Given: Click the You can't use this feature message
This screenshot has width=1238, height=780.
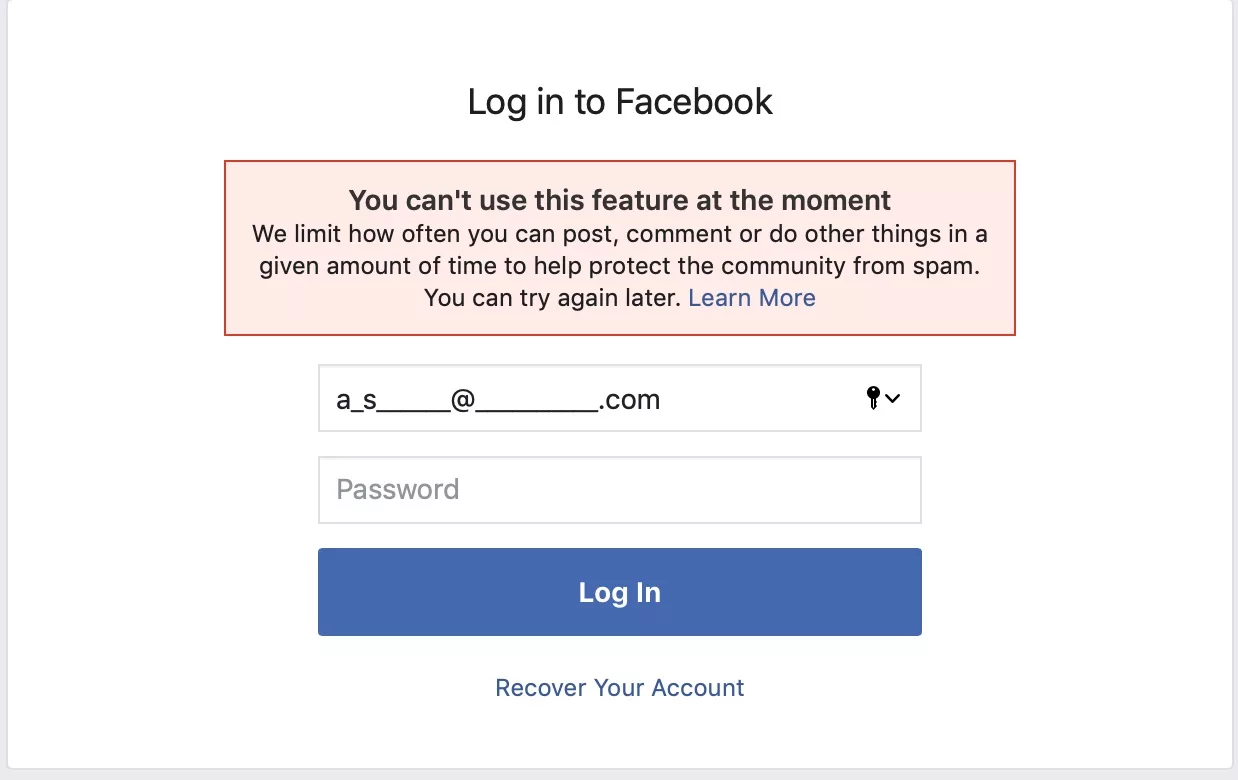Looking at the screenshot, I should (619, 199).
